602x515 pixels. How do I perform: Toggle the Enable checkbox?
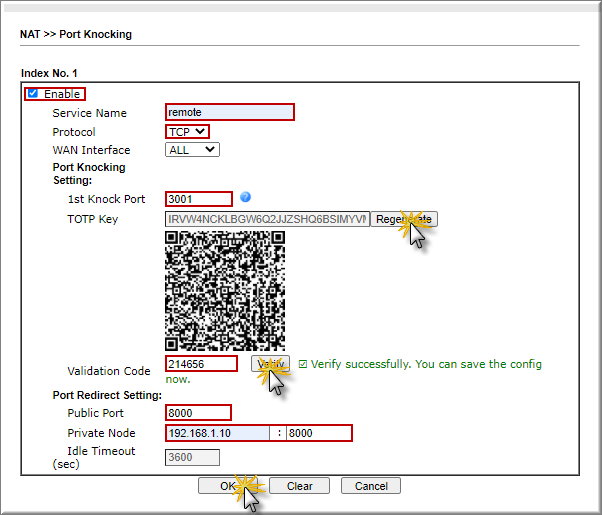click(33, 93)
